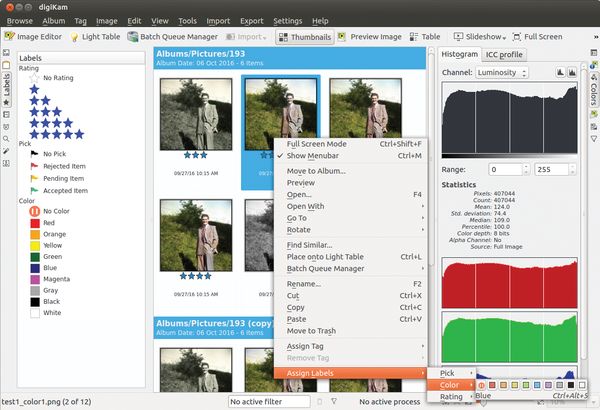
Task: Open the Image Editor from the toolbar
Action: (33, 37)
